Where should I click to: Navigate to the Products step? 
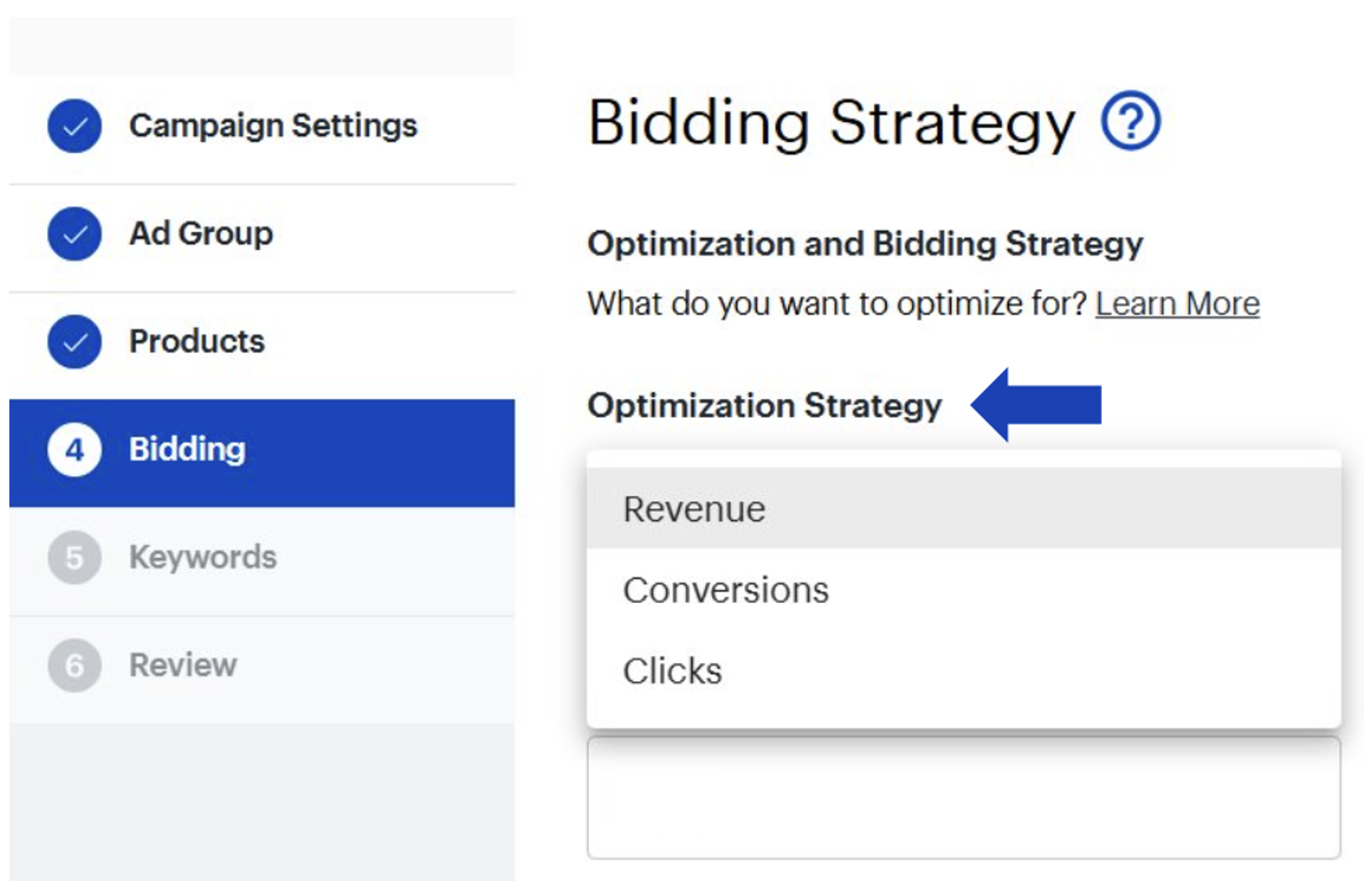tap(196, 342)
